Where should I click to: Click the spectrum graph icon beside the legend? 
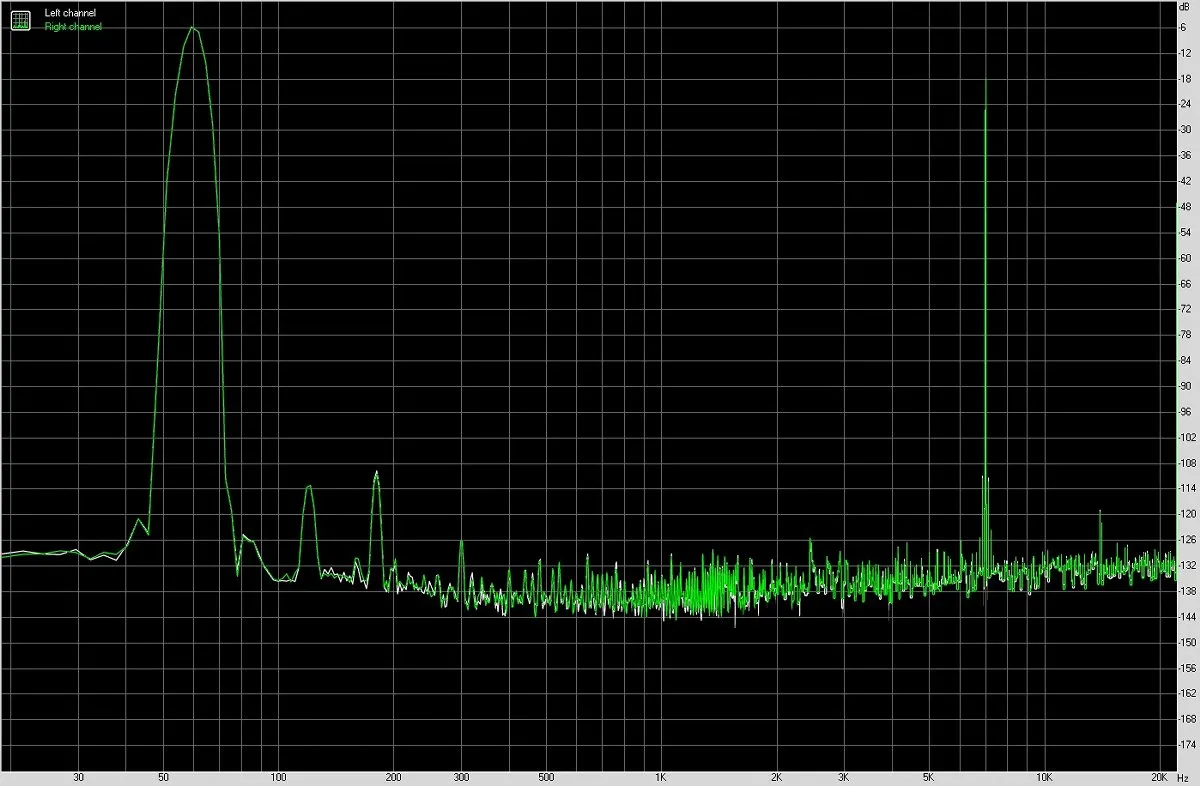tap(21, 19)
